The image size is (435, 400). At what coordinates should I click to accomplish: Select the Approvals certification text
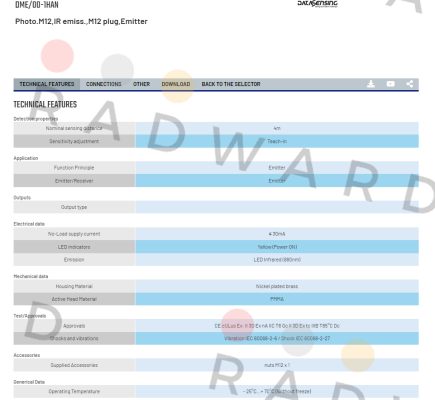277,326
